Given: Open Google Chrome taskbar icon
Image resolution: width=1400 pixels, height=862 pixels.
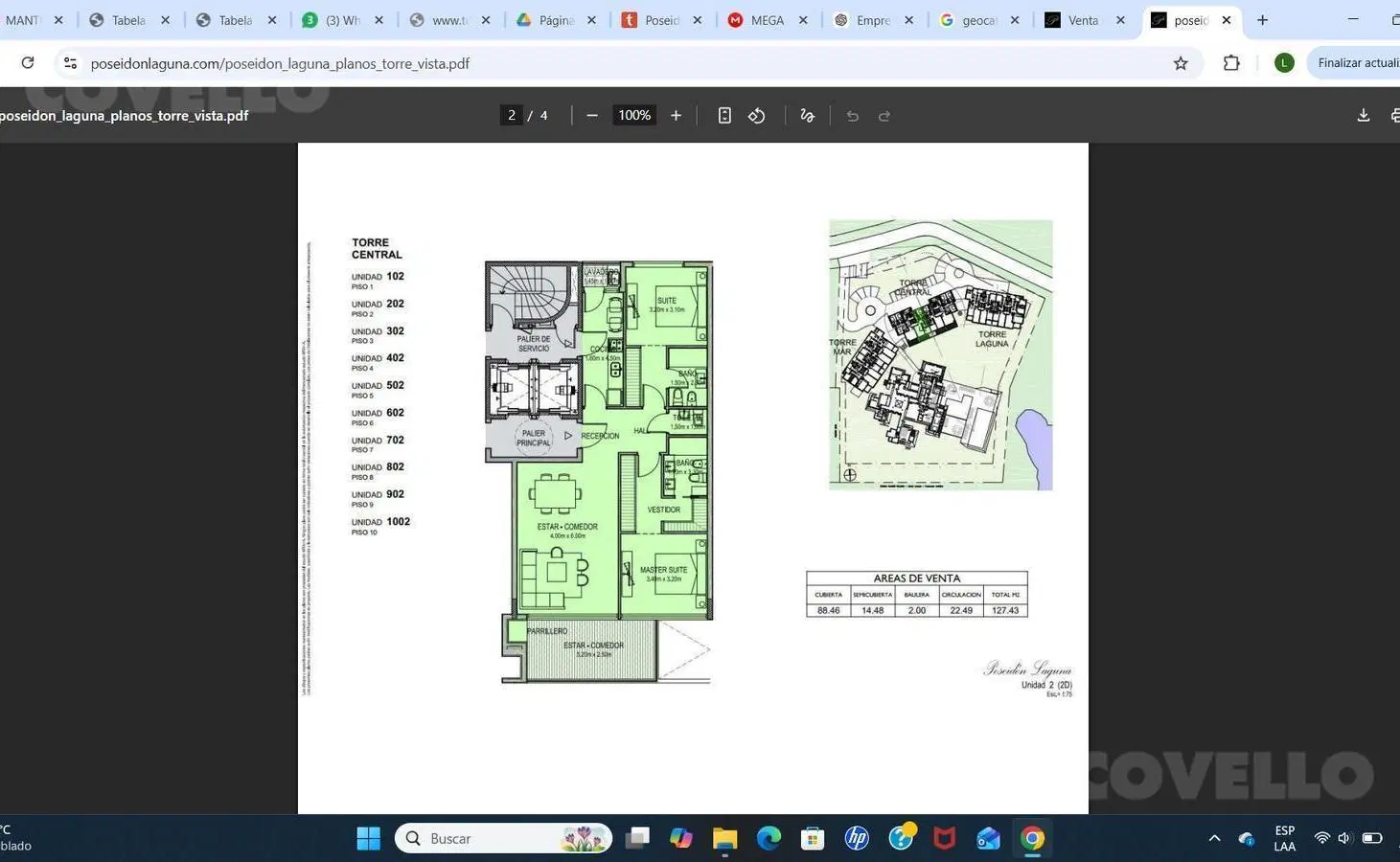Looking at the screenshot, I should tap(1032, 838).
